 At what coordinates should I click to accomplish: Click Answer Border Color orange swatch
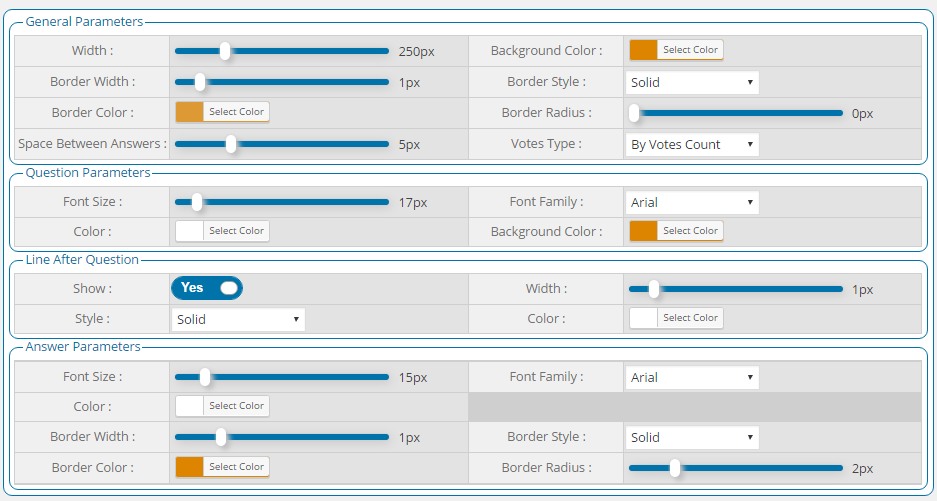[189, 467]
